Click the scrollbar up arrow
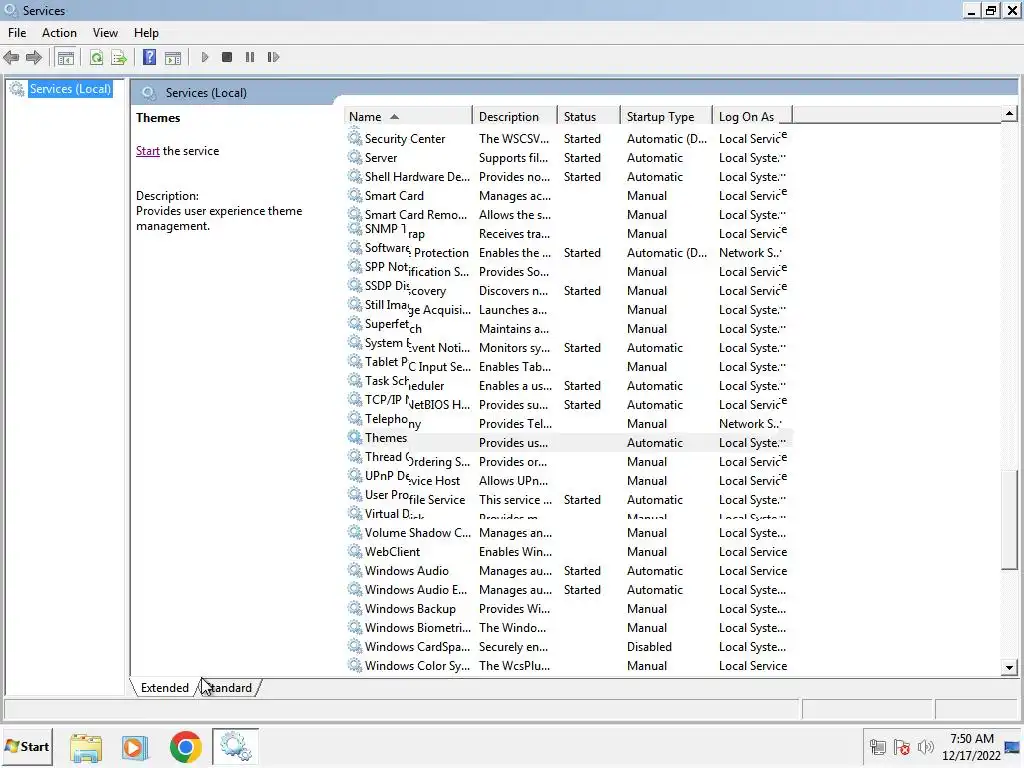This screenshot has width=1024, height=768. pos(1009,114)
